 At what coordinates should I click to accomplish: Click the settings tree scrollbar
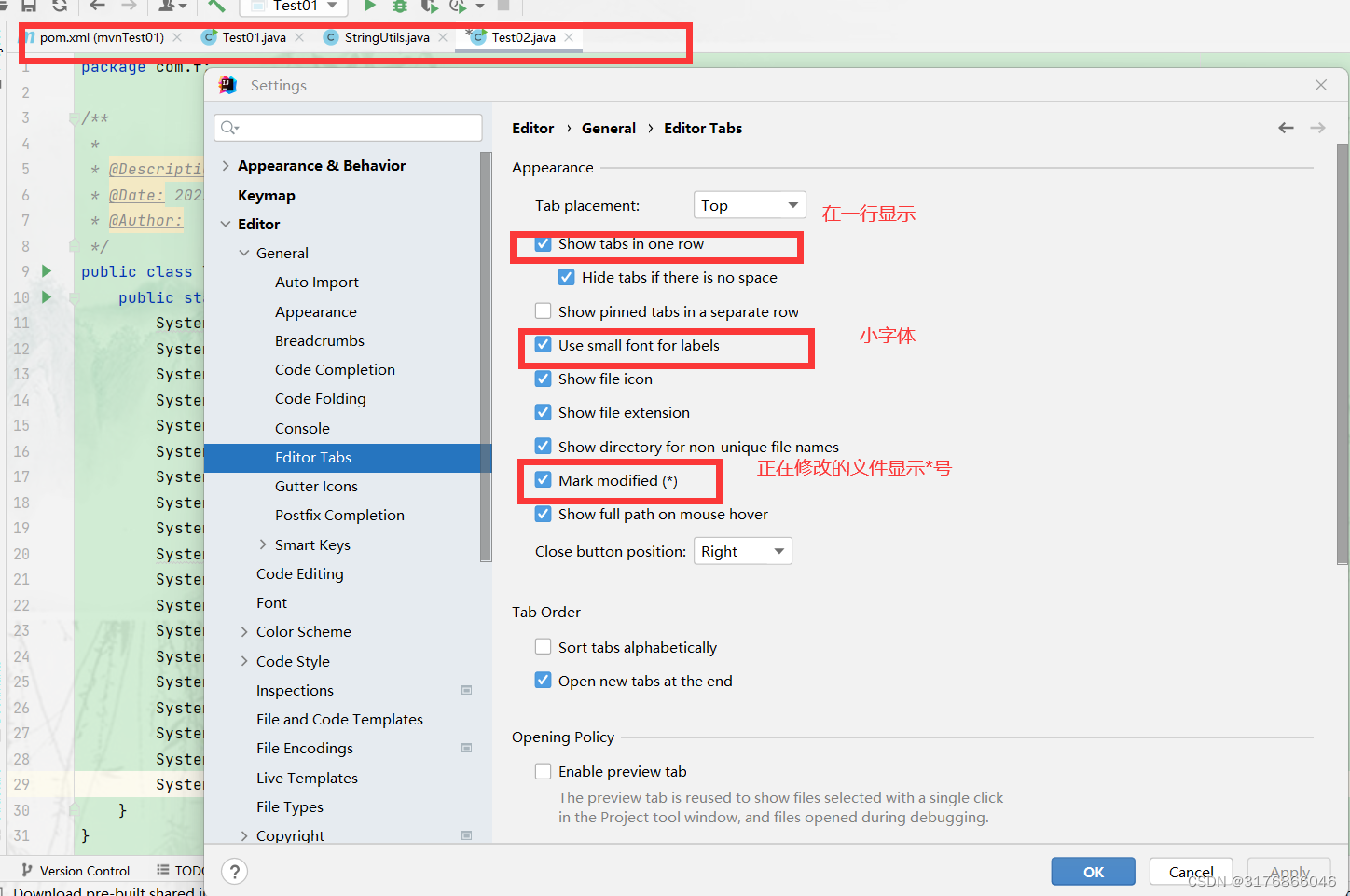pyautogui.click(x=486, y=357)
